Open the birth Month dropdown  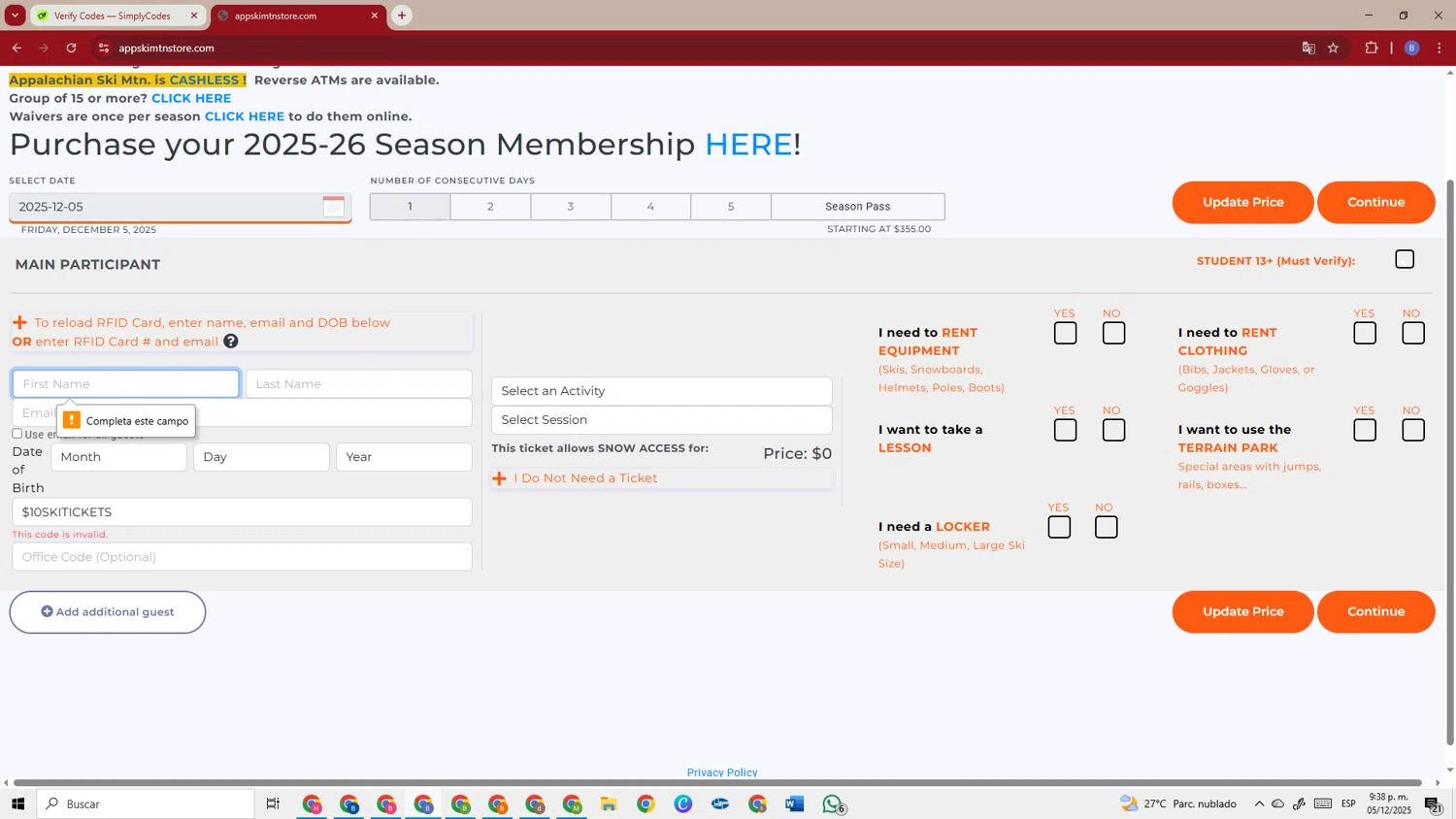tap(118, 457)
